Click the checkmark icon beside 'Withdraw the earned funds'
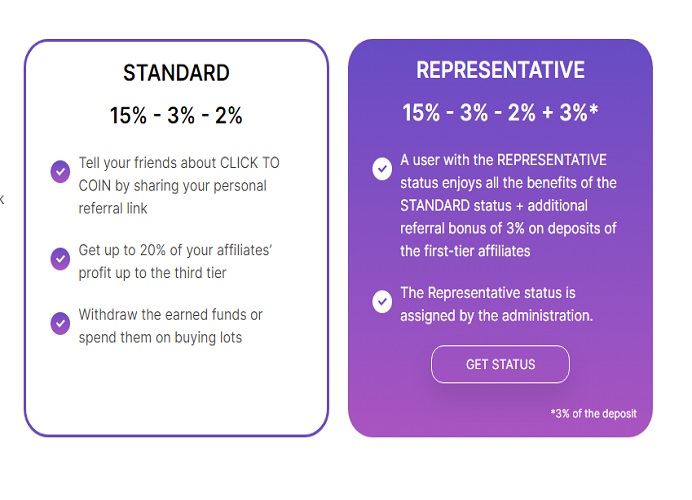The image size is (692, 500). point(60,323)
